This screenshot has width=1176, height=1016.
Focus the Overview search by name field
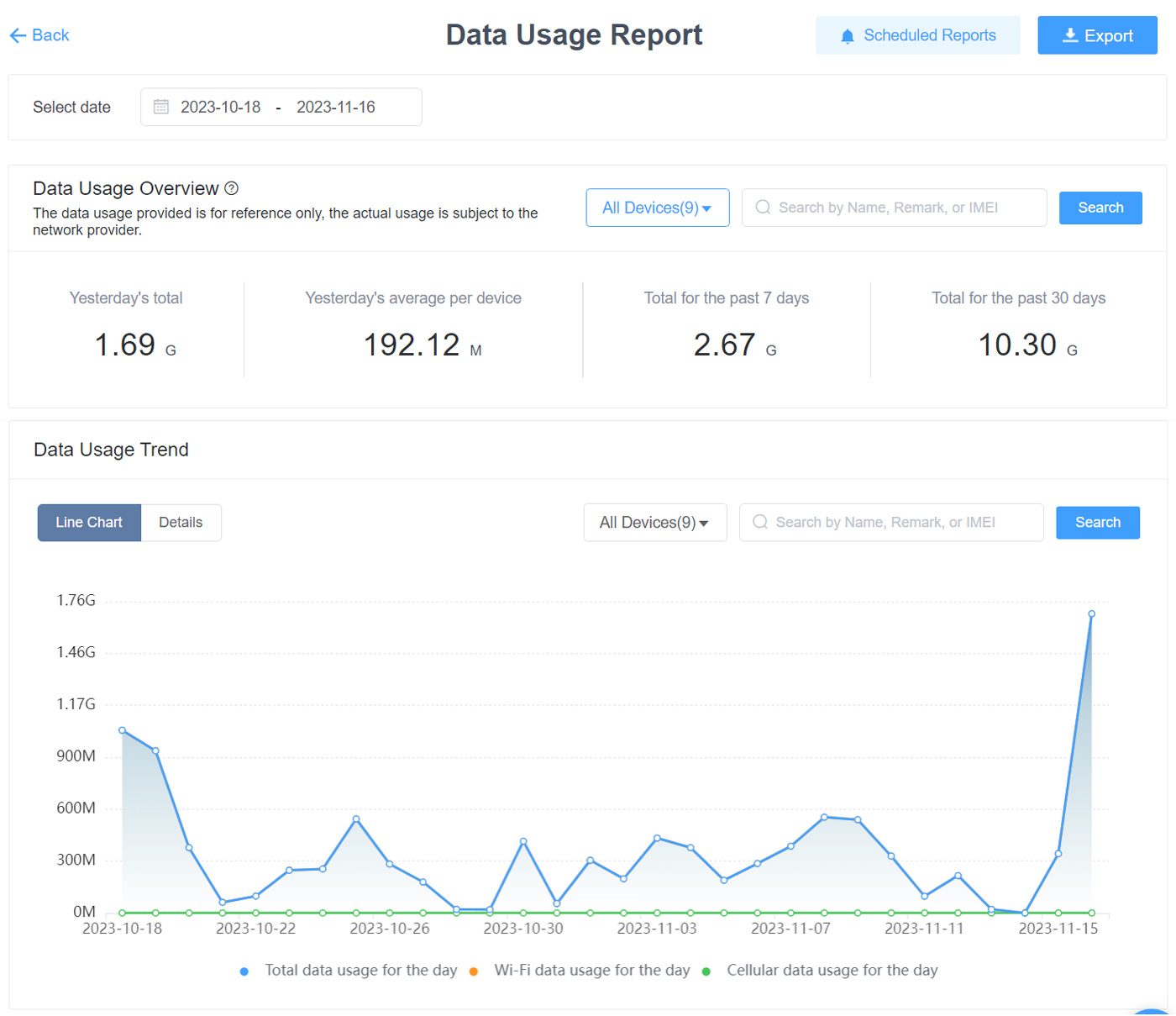pos(894,208)
